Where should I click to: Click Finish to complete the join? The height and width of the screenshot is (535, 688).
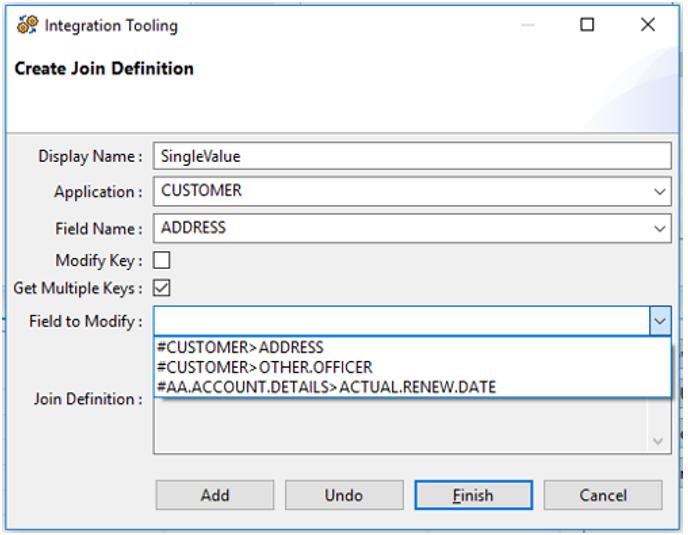(x=473, y=495)
